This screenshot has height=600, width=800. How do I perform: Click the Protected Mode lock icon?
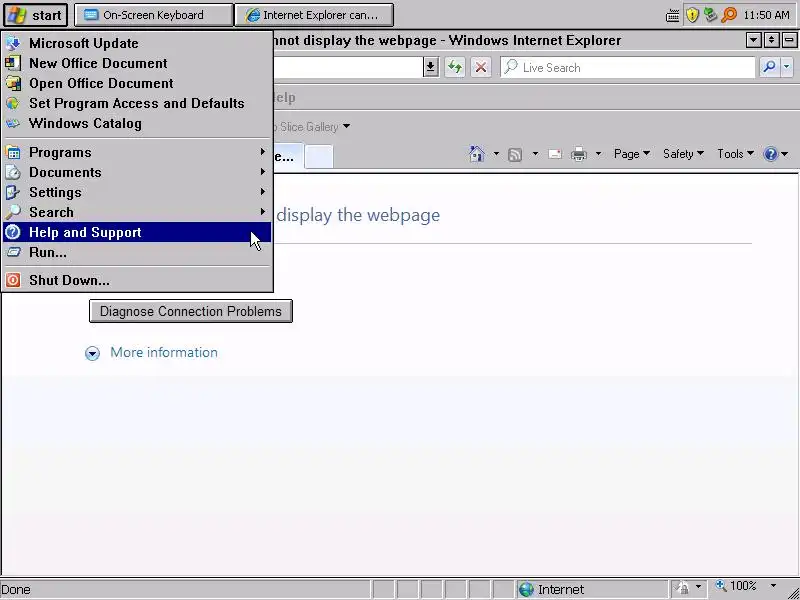click(683, 588)
